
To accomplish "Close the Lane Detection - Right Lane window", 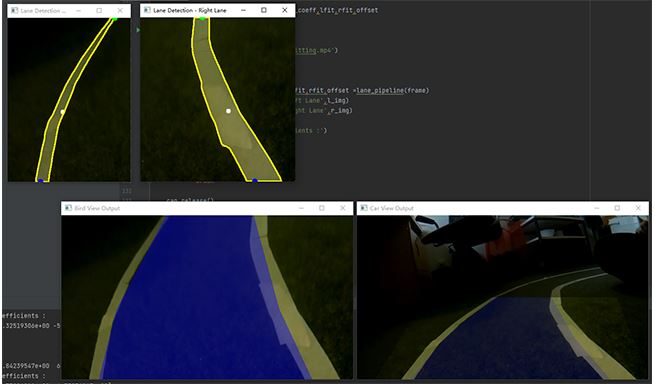I will point(284,10).
